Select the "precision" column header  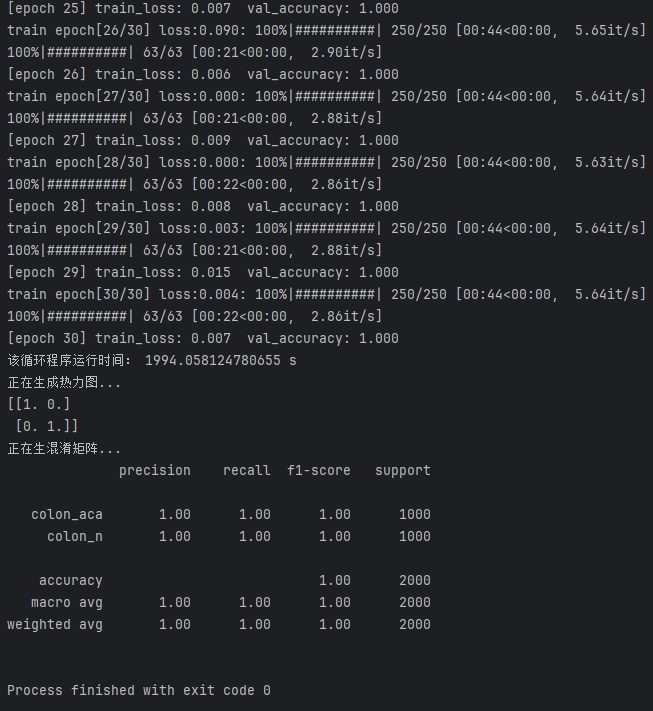(154, 470)
